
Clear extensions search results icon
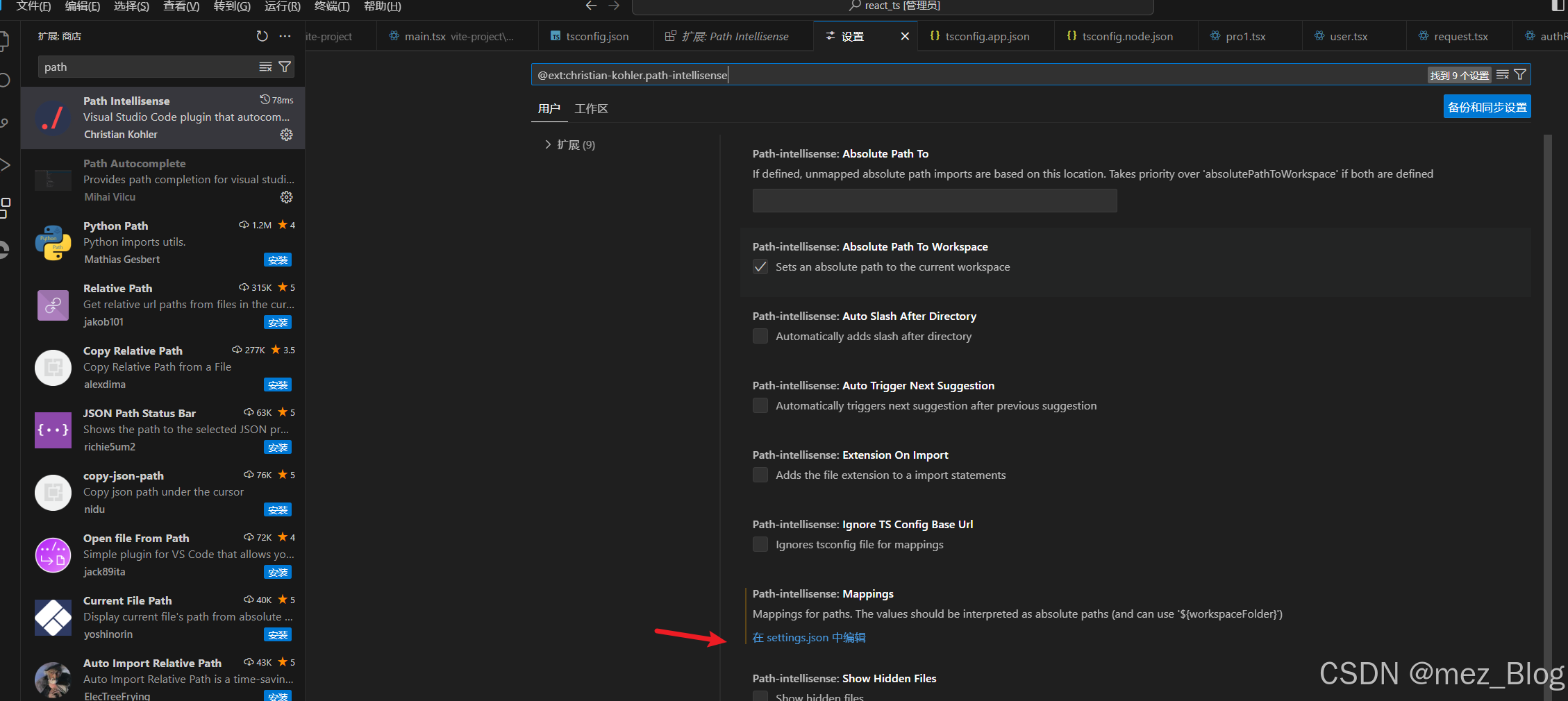click(265, 67)
